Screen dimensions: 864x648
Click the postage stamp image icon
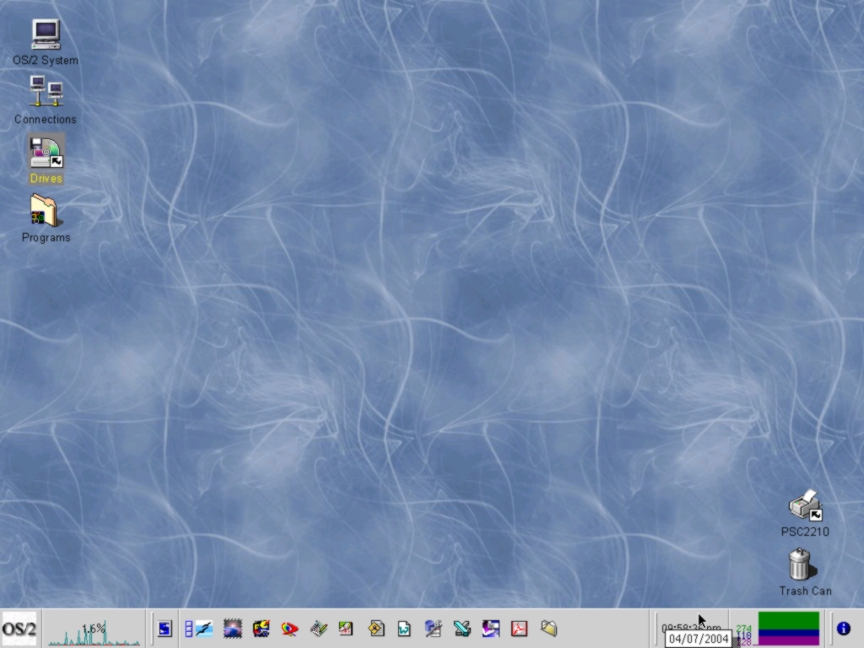tap(232, 629)
